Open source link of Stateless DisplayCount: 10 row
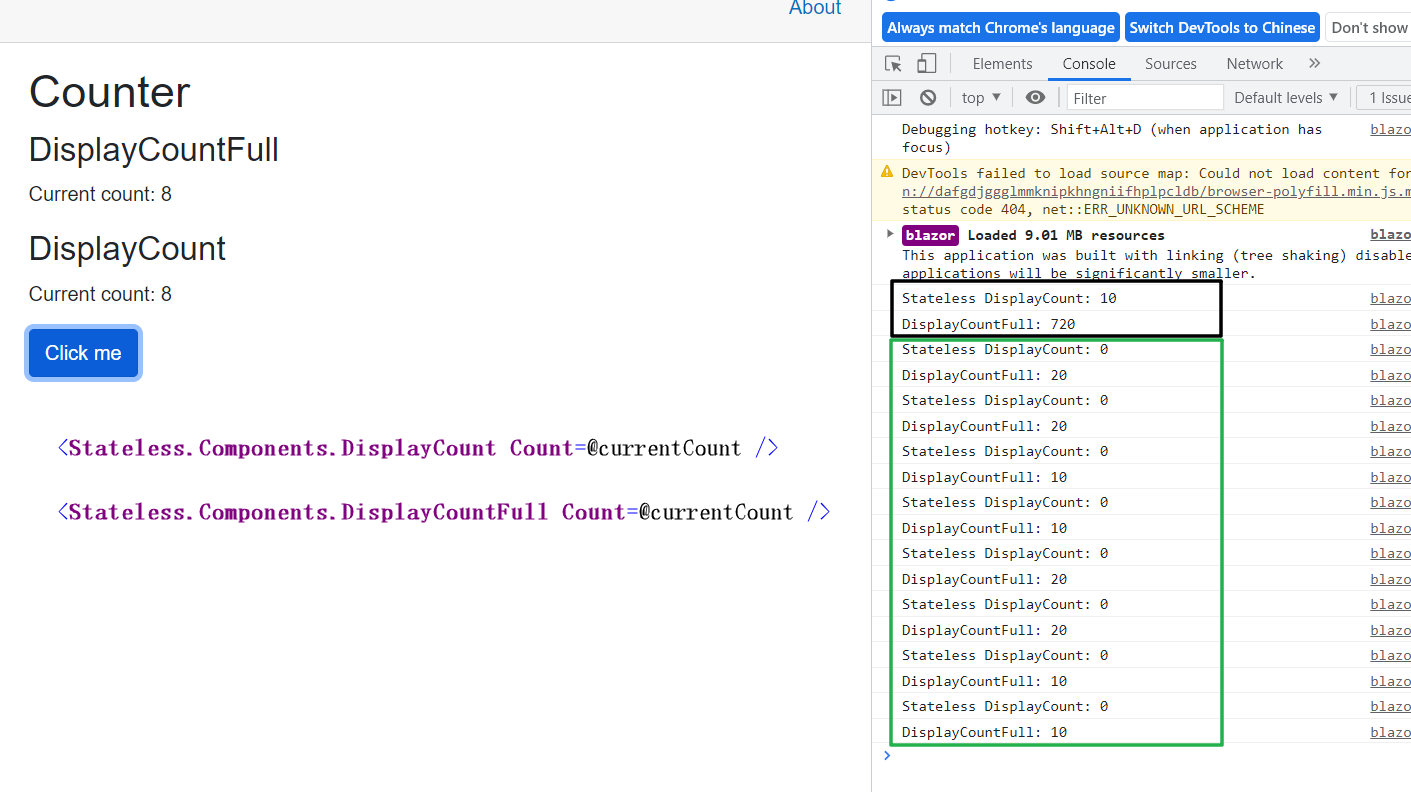 coord(1390,298)
